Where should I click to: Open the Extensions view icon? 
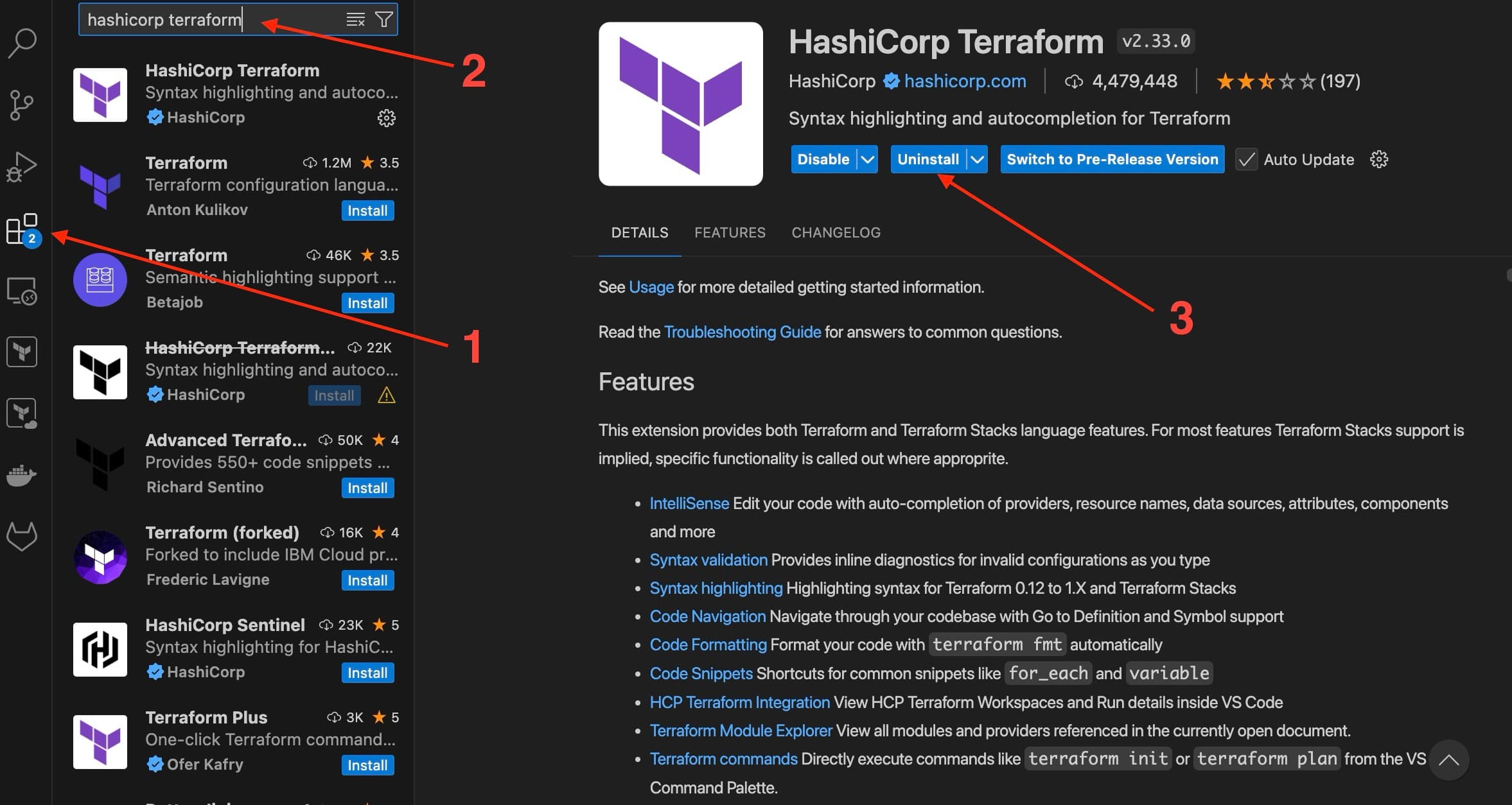point(23,229)
